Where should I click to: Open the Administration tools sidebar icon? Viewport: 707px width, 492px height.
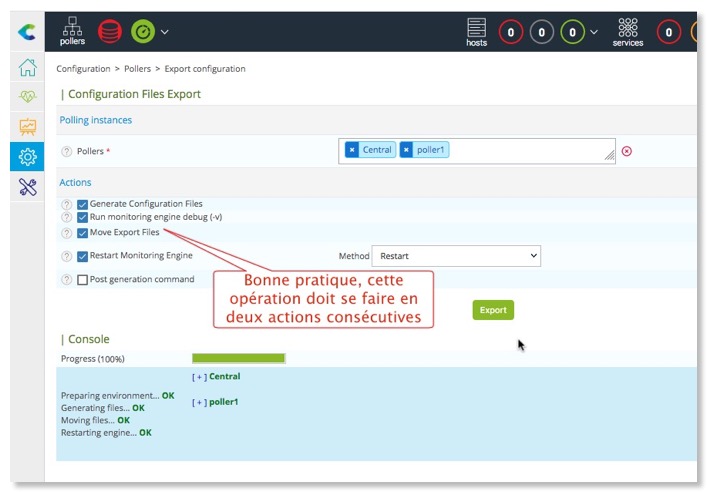pyautogui.click(x=27, y=187)
